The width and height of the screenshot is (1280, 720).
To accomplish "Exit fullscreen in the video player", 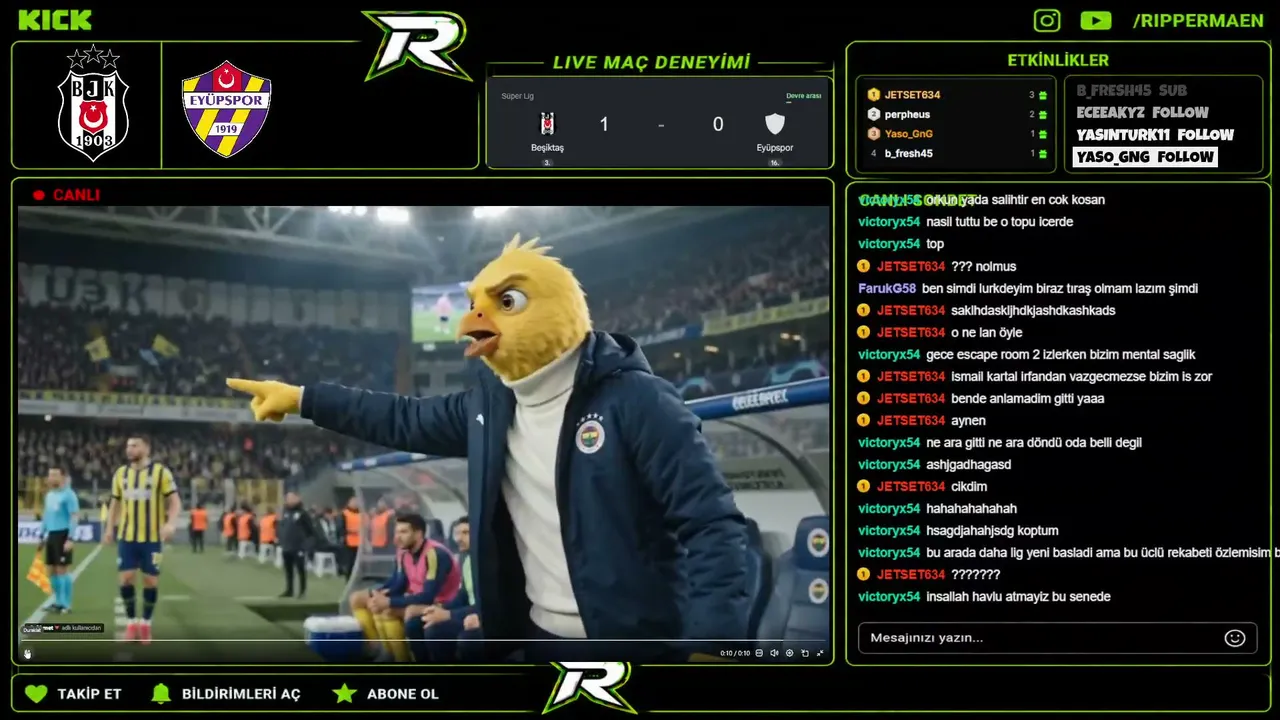I will [820, 653].
